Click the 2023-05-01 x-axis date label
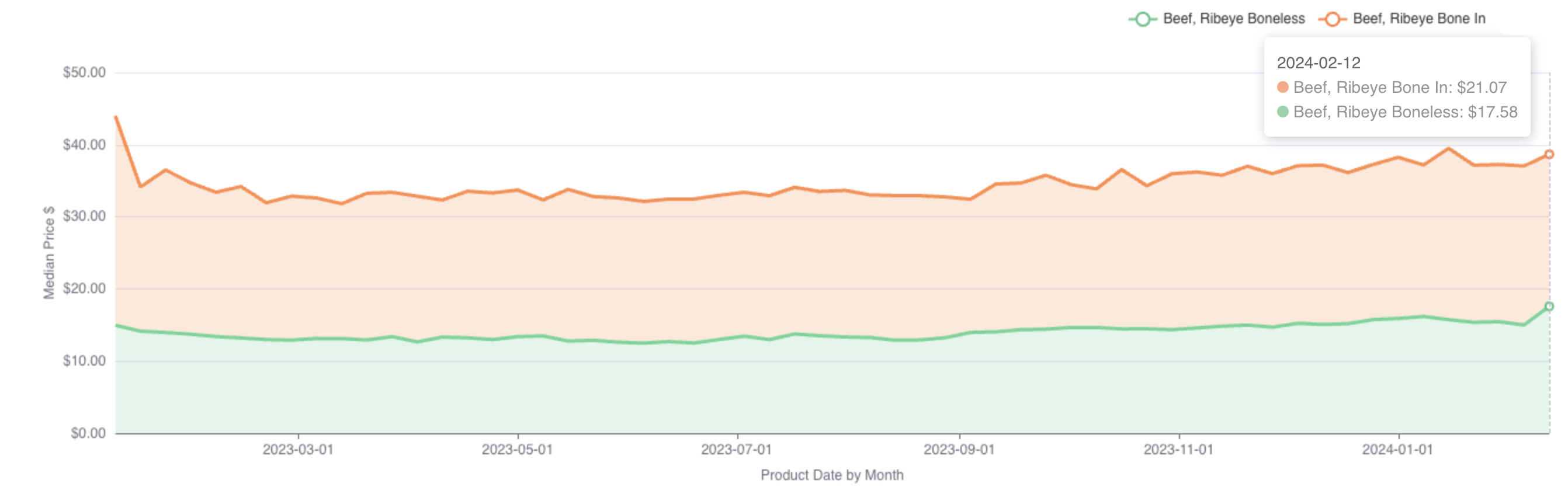Image resolution: width=1568 pixels, height=494 pixels. (517, 450)
